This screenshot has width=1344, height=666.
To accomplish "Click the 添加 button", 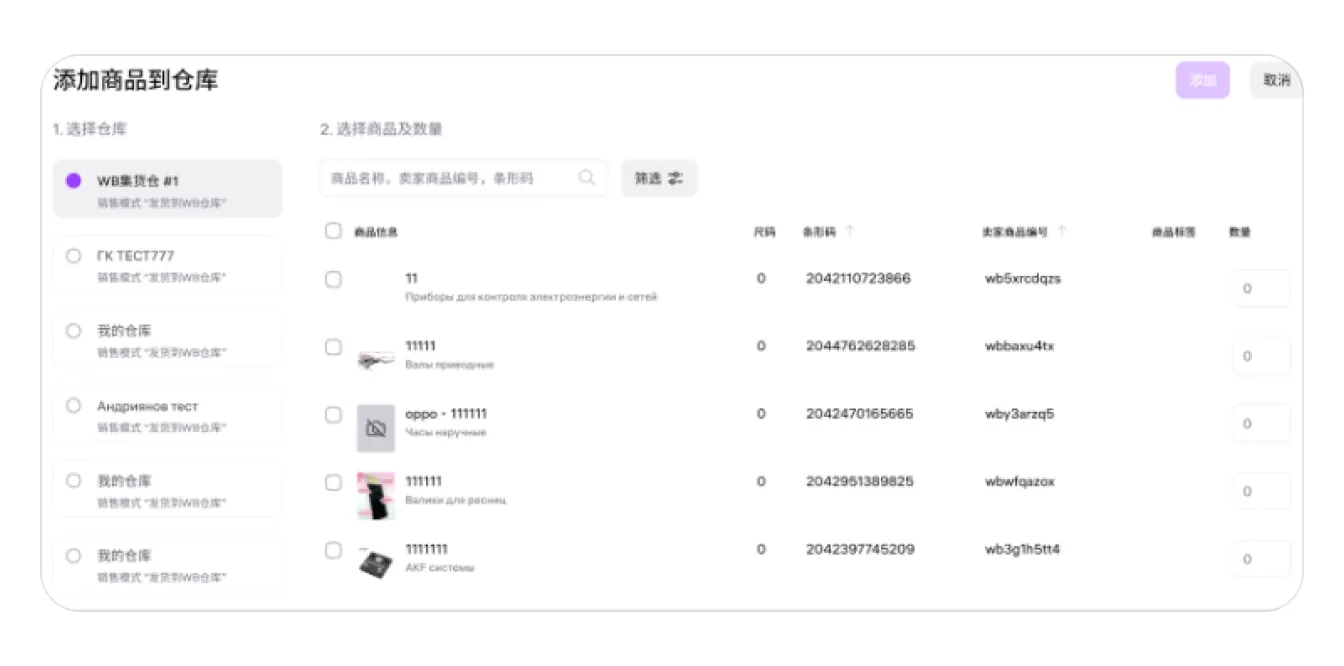I will [1202, 81].
